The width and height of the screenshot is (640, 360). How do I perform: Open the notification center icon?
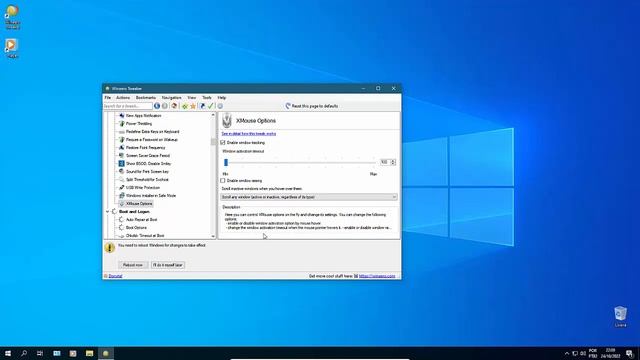click(x=629, y=353)
